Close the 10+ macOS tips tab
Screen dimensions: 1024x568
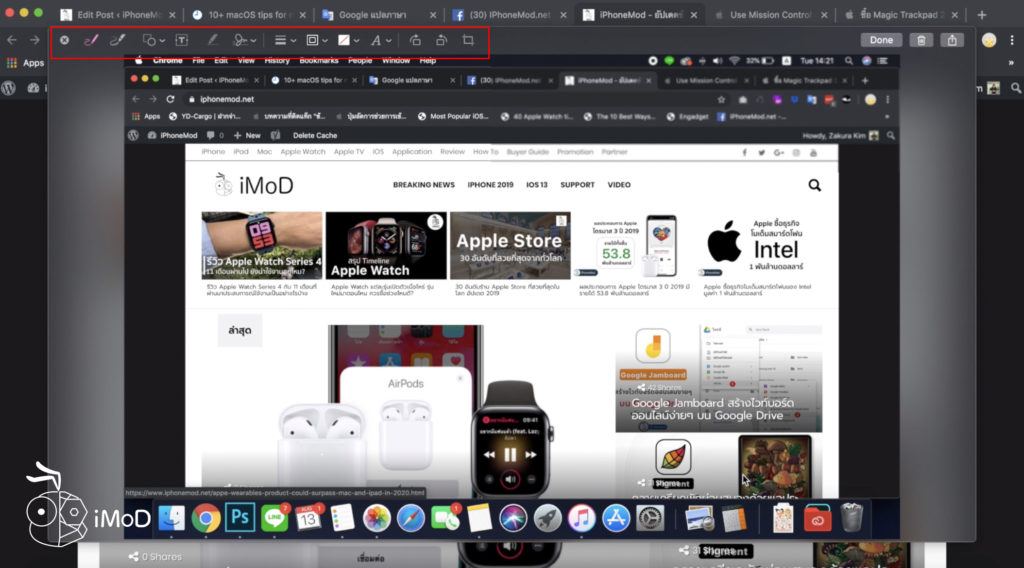point(302,14)
